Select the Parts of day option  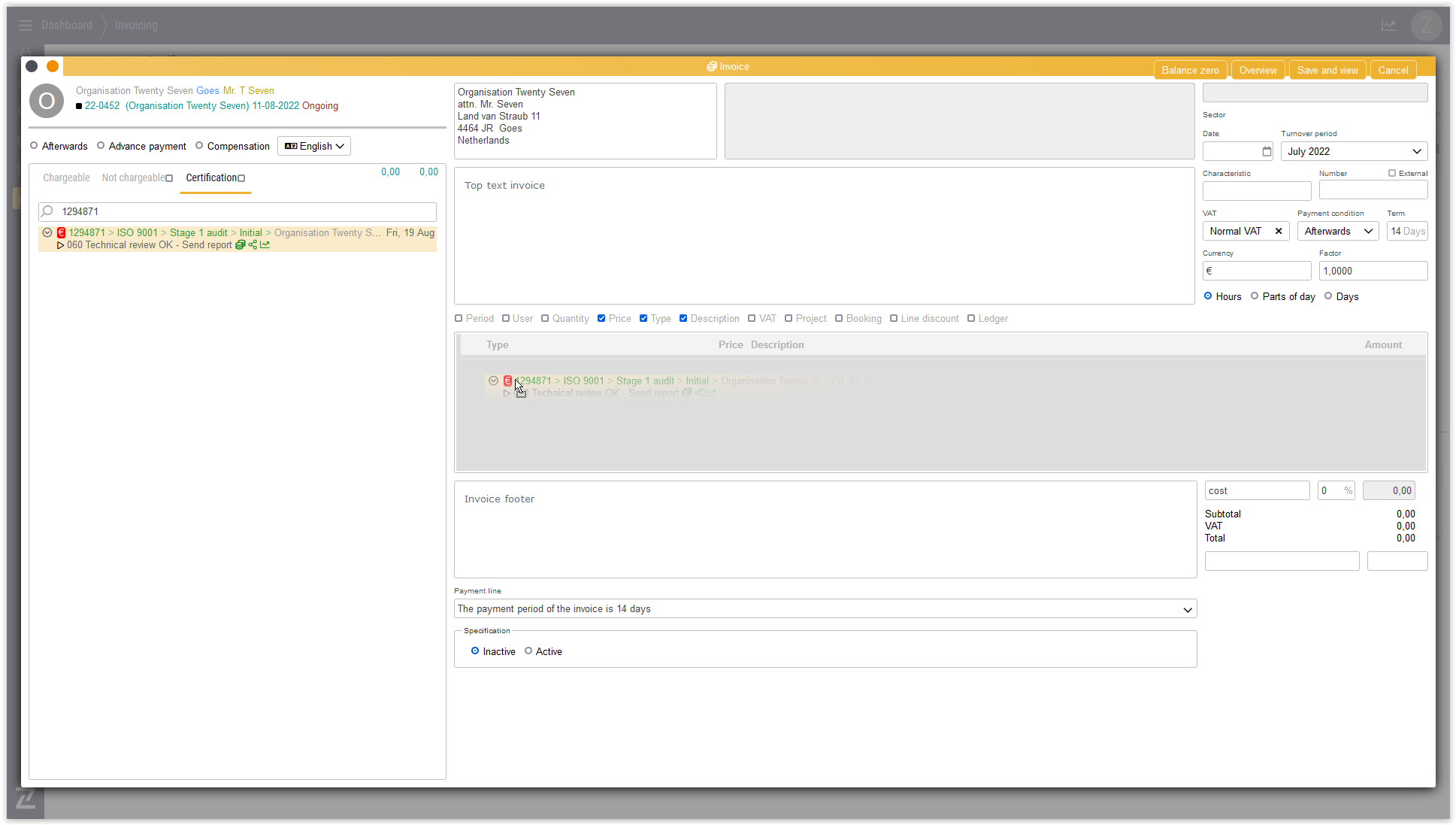(1255, 296)
